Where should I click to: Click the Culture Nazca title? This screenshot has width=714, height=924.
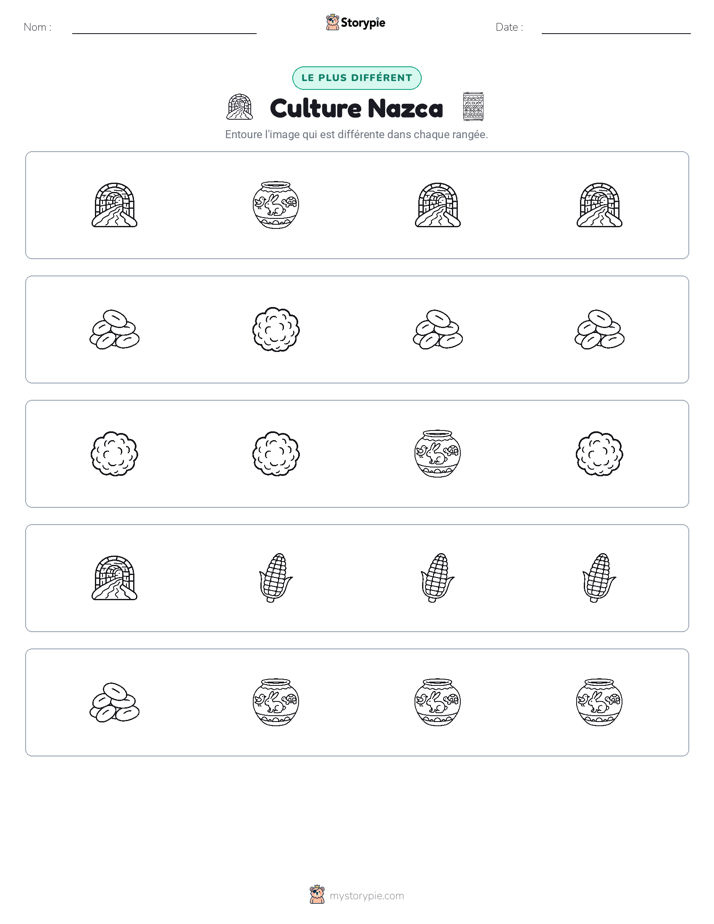(x=356, y=108)
